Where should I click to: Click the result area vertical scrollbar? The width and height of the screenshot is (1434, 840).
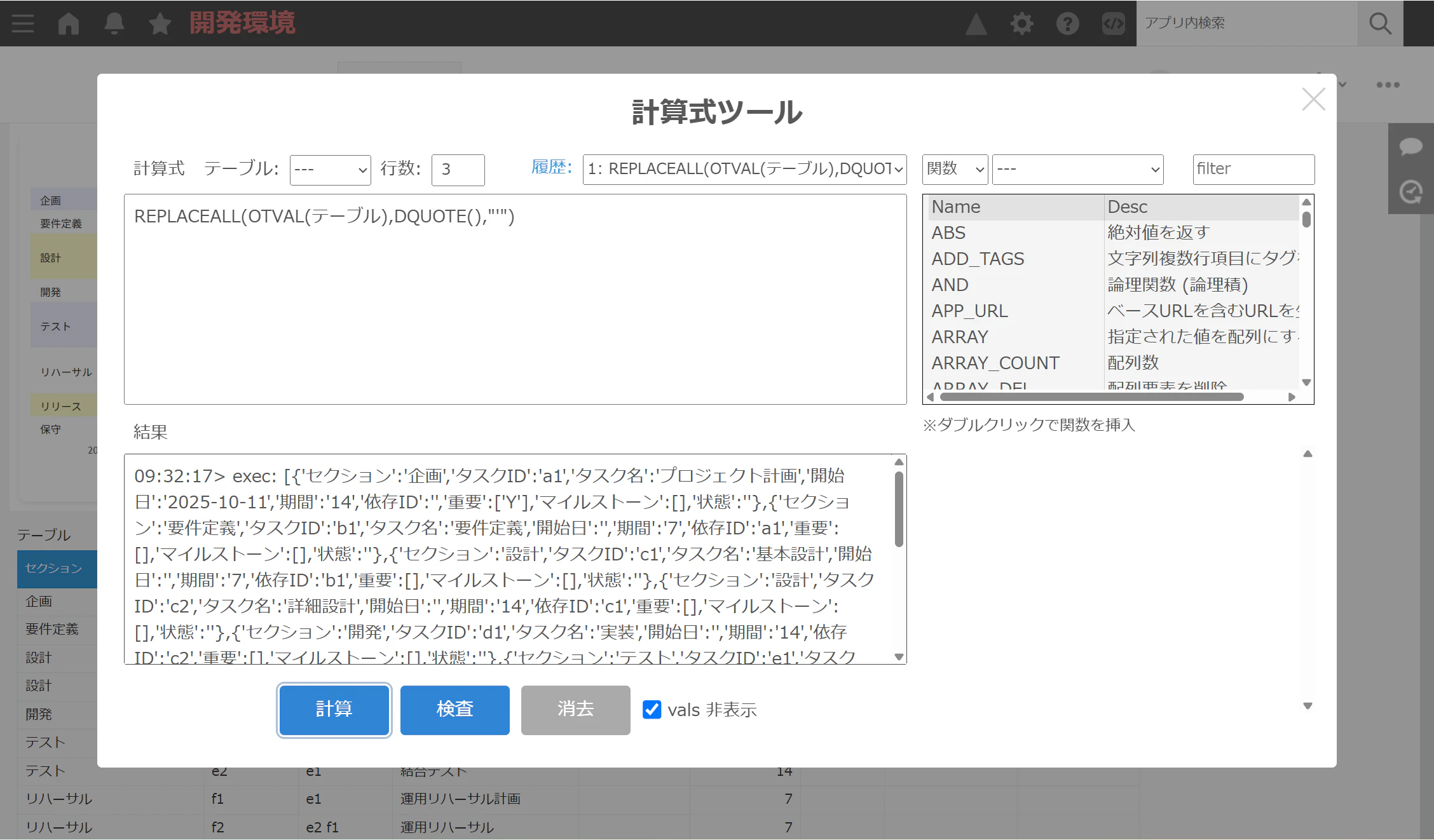coord(899,509)
